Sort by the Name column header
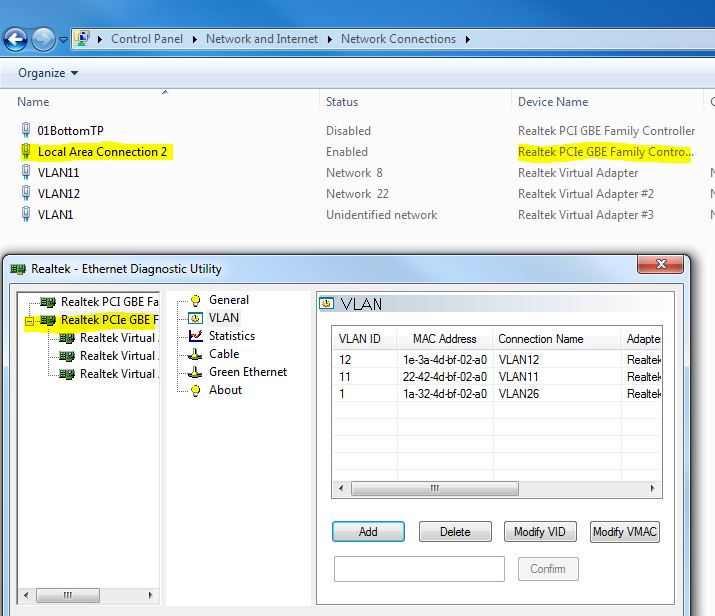The image size is (715, 616). coord(33,102)
